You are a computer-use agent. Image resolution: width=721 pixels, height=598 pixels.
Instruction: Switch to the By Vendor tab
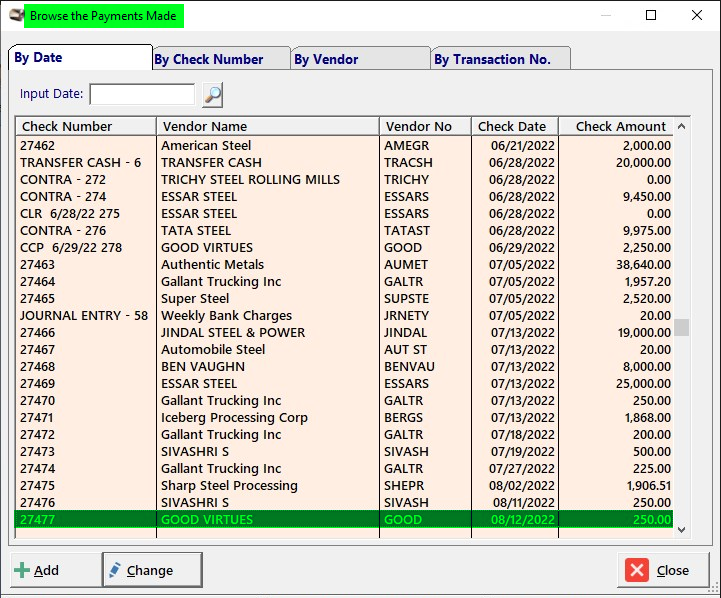pyautogui.click(x=361, y=59)
